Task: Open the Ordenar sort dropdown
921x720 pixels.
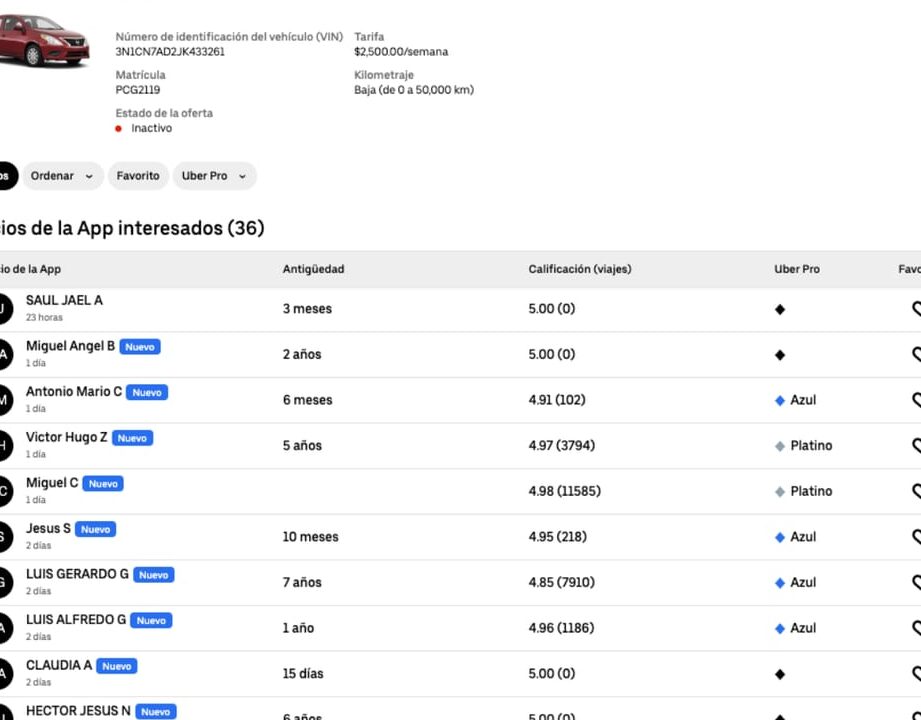Action: pos(62,176)
